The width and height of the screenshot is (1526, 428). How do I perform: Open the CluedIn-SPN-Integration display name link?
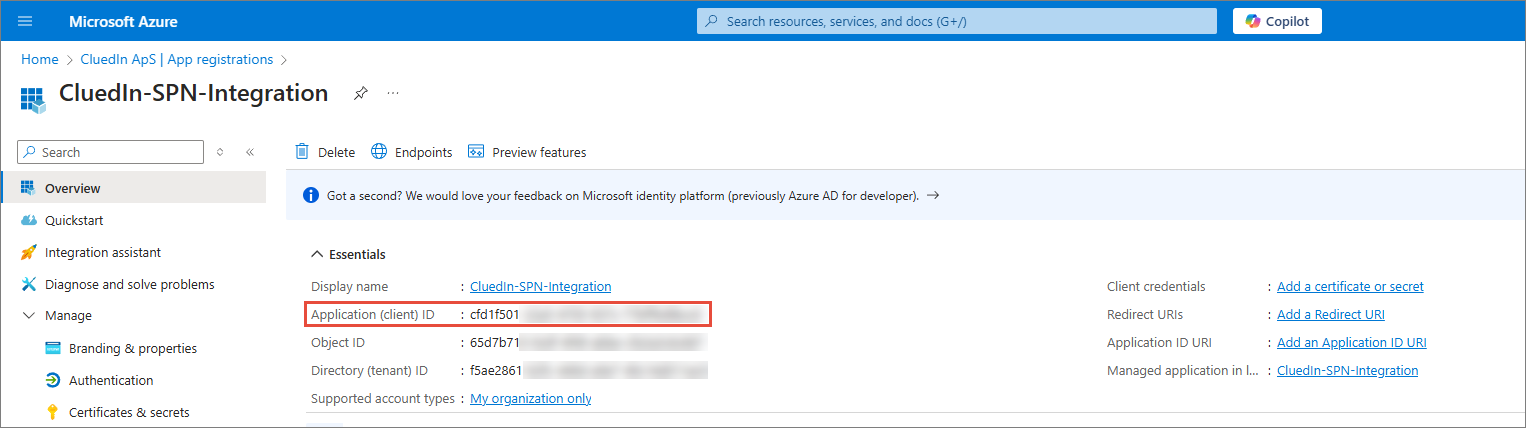(540, 286)
